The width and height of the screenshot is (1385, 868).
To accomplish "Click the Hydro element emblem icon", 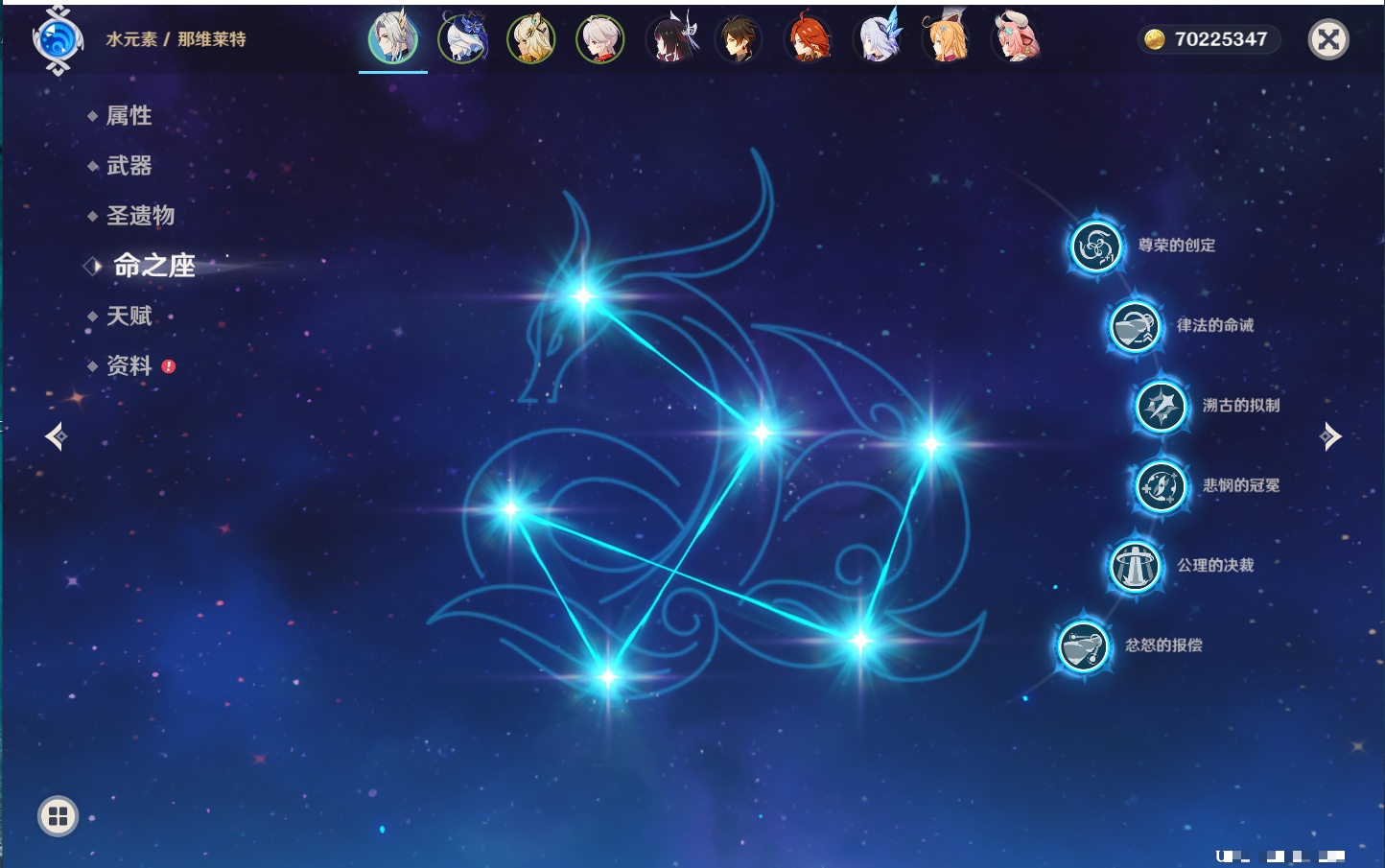I will (x=58, y=40).
